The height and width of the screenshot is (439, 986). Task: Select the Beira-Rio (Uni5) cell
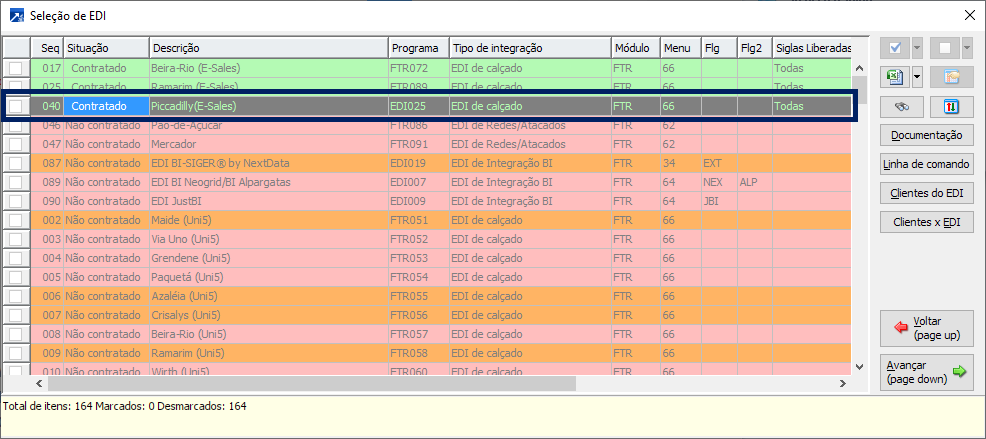pyautogui.click(x=269, y=334)
